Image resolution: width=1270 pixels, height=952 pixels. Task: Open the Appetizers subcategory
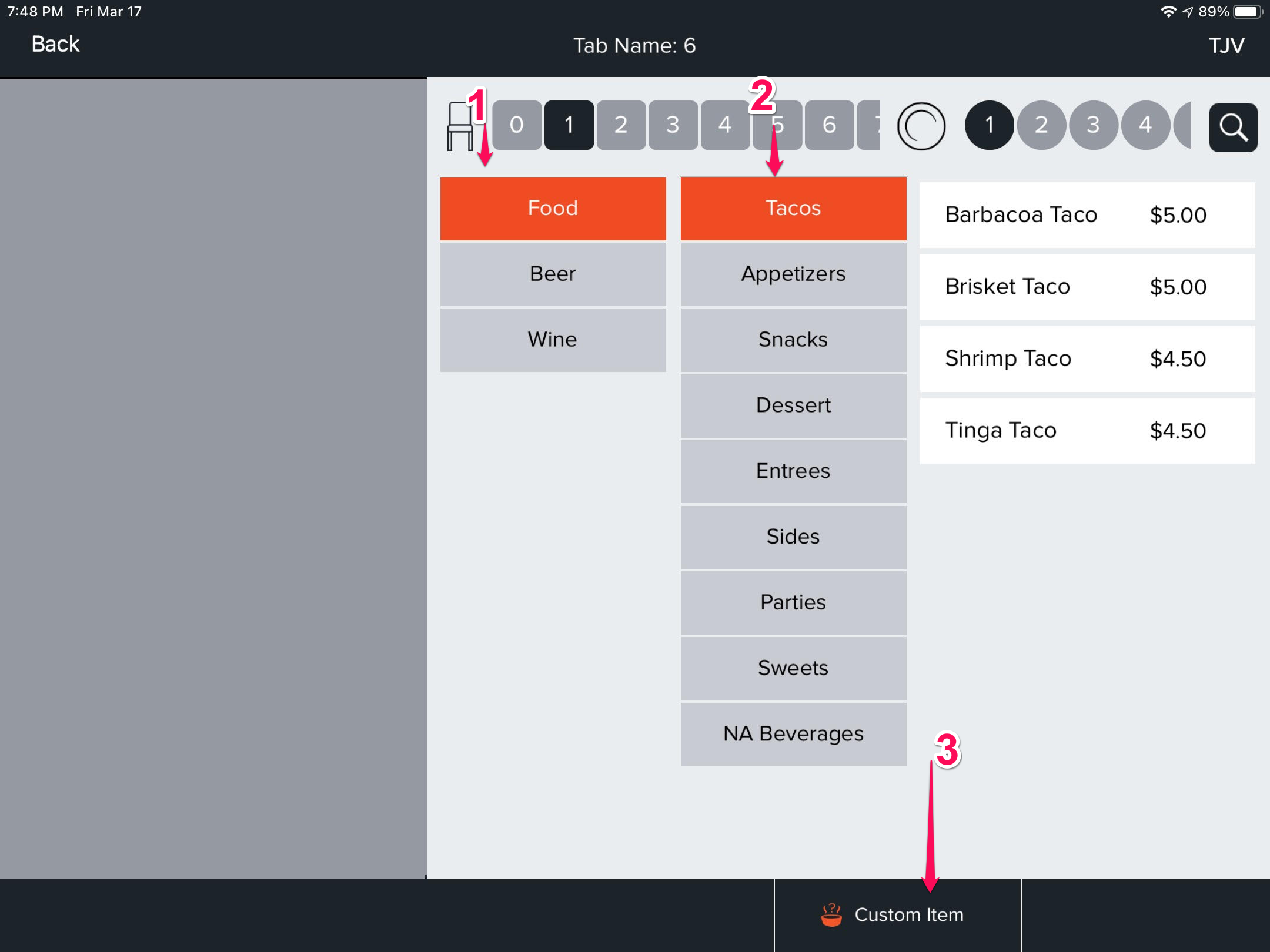pyautogui.click(x=793, y=274)
